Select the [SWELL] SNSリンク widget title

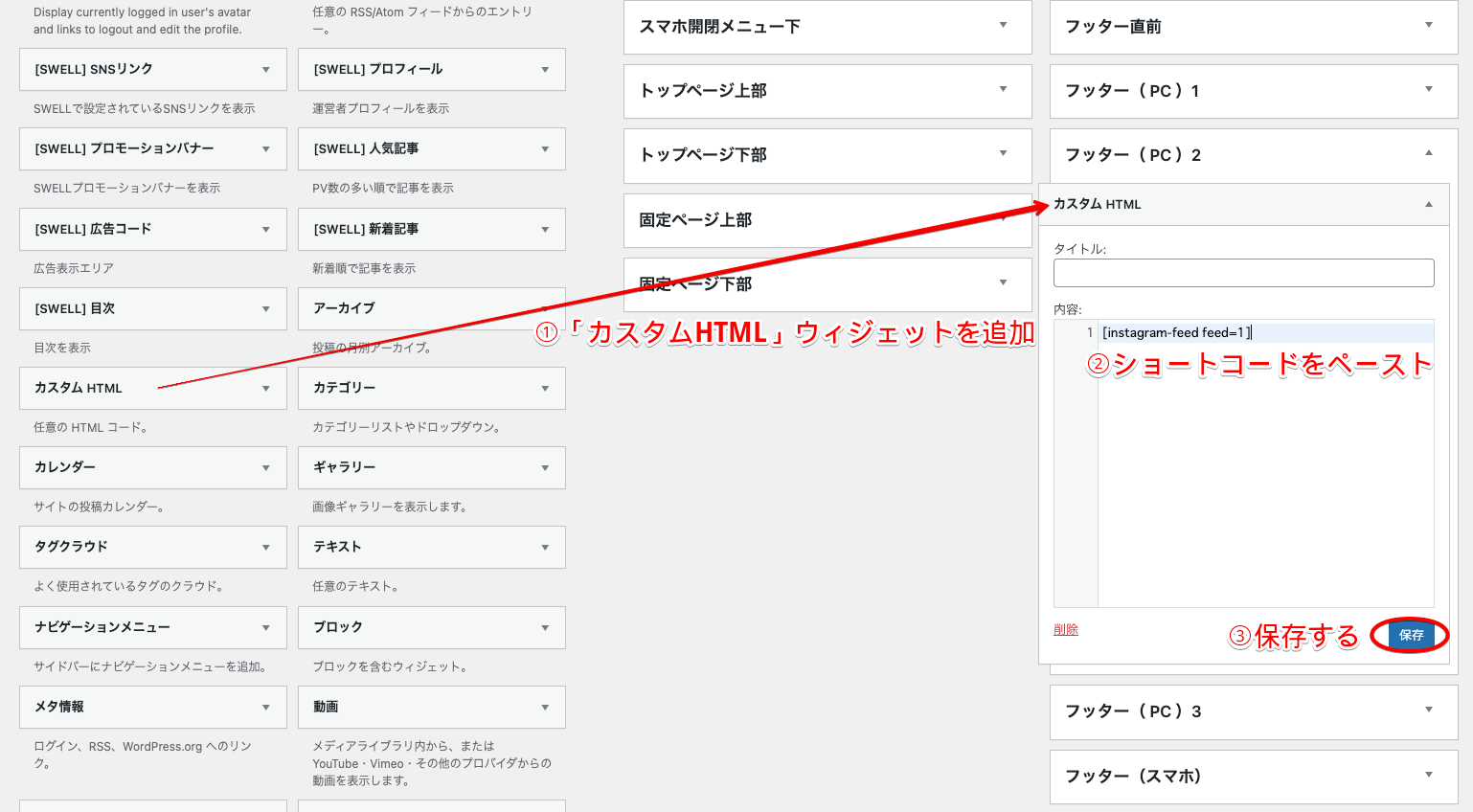point(94,69)
